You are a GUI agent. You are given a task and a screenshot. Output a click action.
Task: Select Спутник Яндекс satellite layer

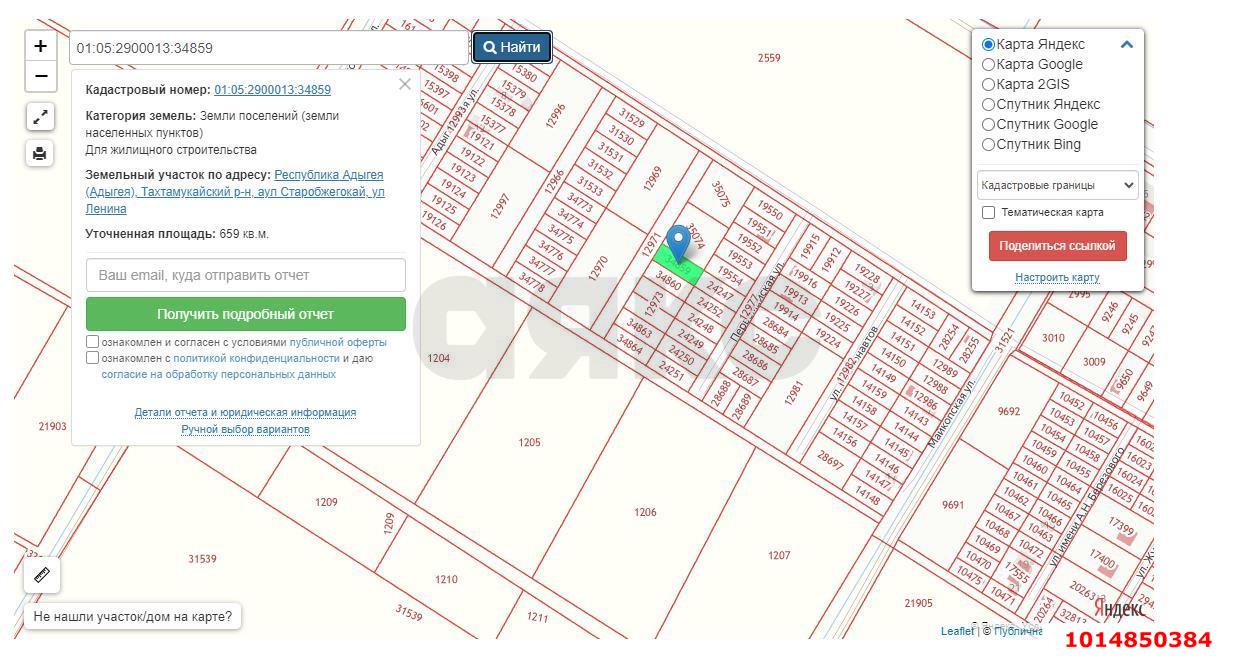[x=989, y=105]
